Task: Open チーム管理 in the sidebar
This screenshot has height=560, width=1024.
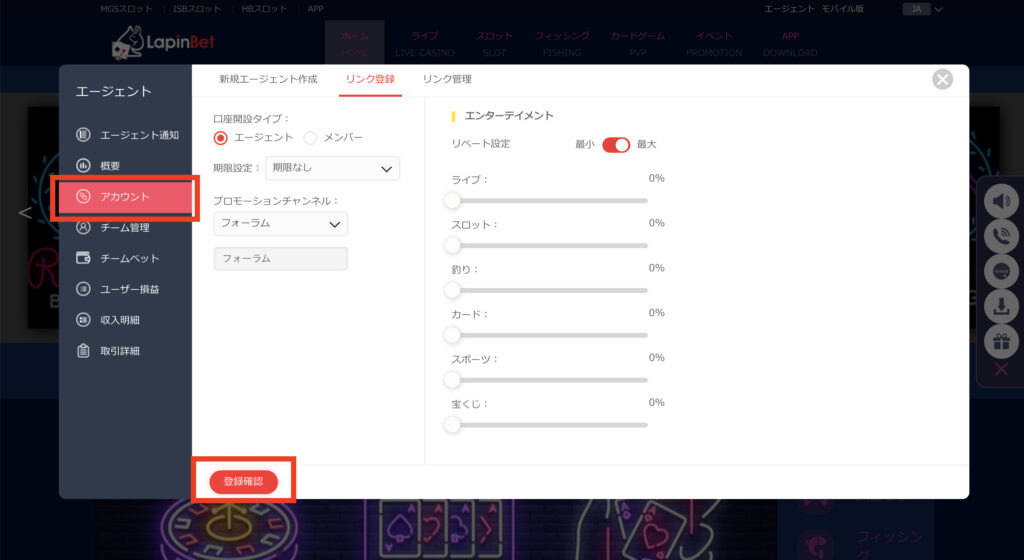Action: click(x=127, y=227)
